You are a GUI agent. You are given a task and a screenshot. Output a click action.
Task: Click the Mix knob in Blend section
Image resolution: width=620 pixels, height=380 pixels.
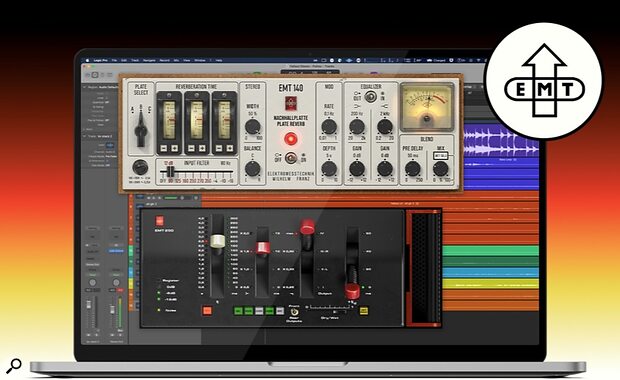(x=440, y=169)
